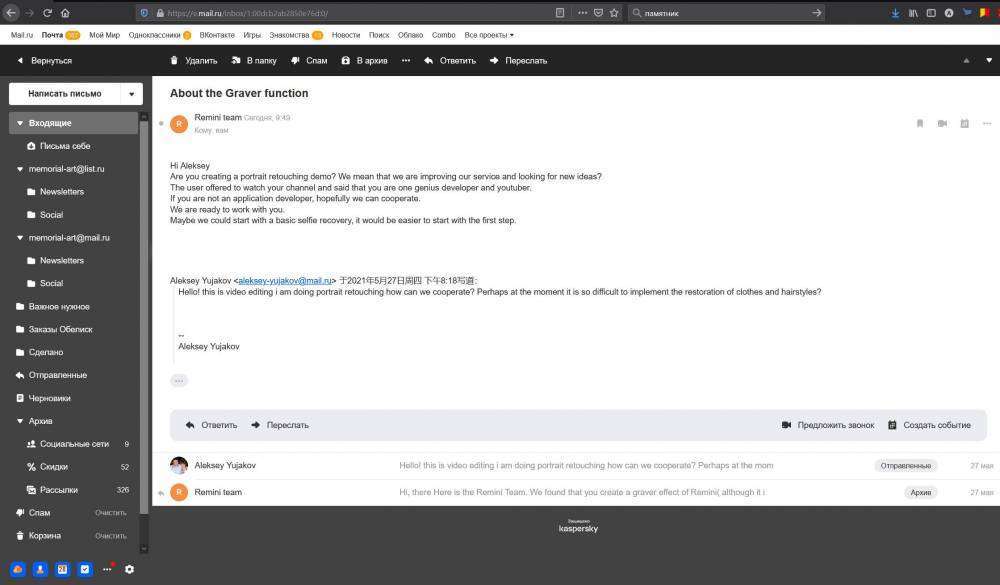The height and width of the screenshot is (585, 1000).
Task: Collapse the Архив folder tree
Action: pos(20,421)
